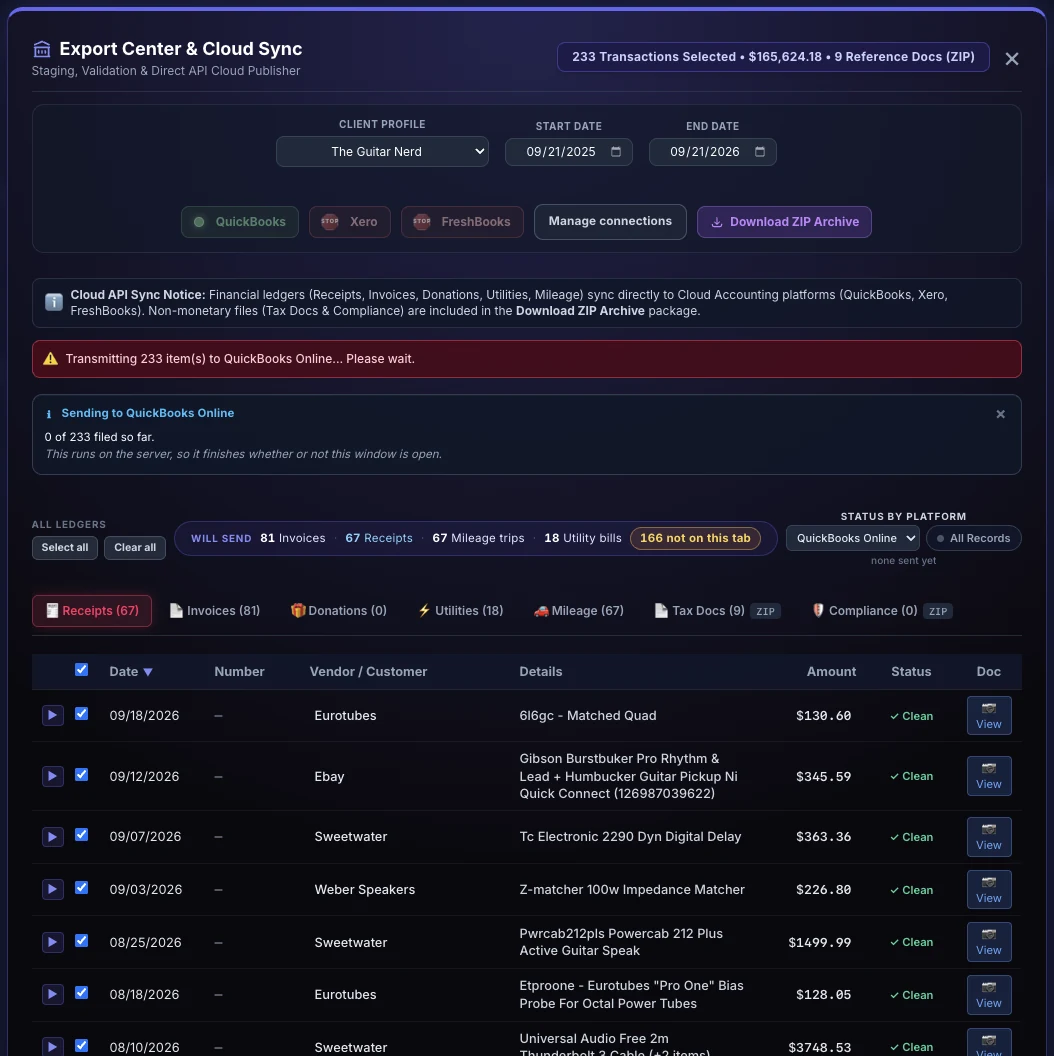This screenshot has height=1056, width=1054.
Task: Open the Start Date calendar picker icon
Action: (616, 152)
